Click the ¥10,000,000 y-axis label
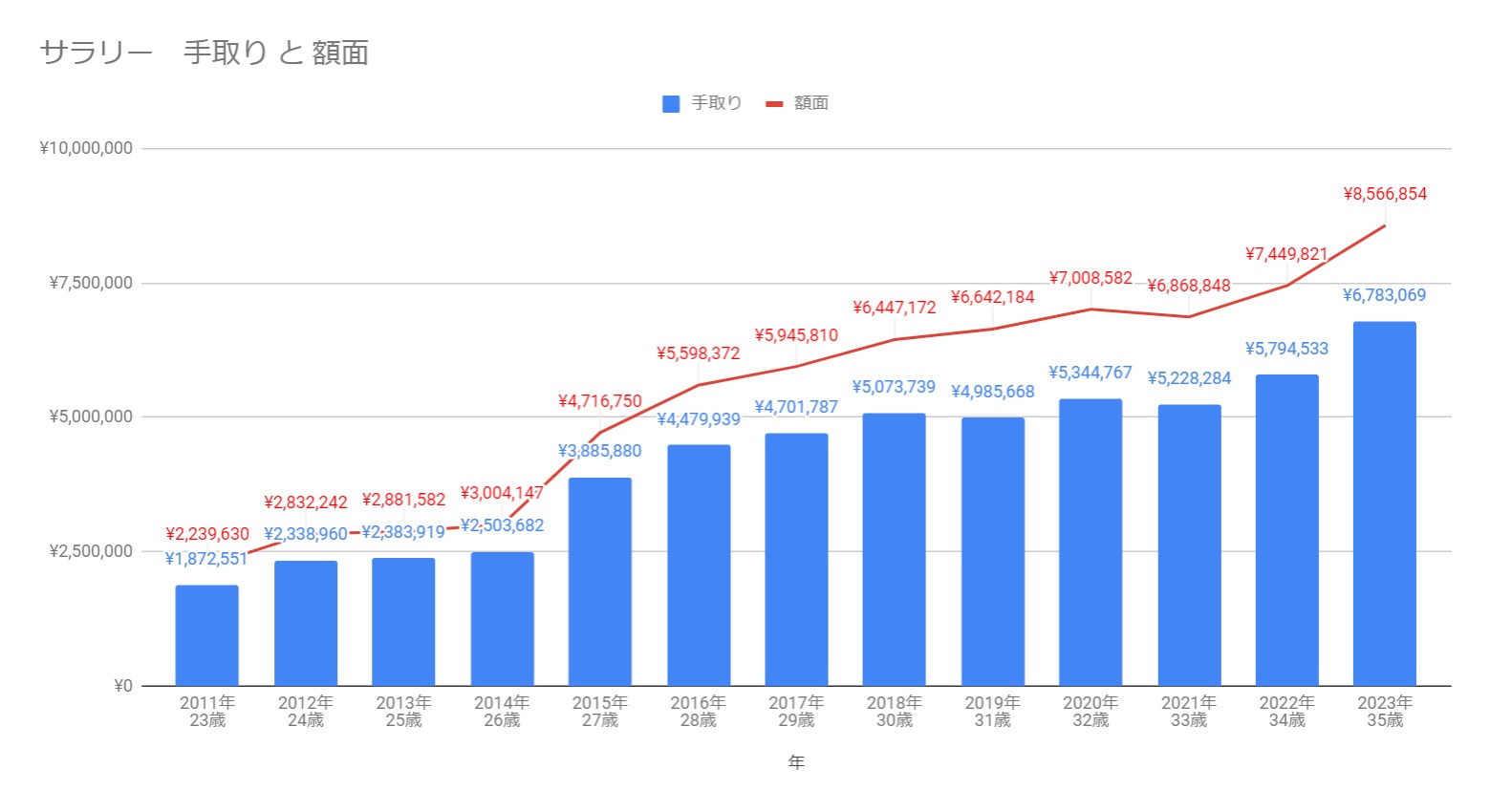Image resolution: width=1490 pixels, height=812 pixels. pyautogui.click(x=86, y=149)
